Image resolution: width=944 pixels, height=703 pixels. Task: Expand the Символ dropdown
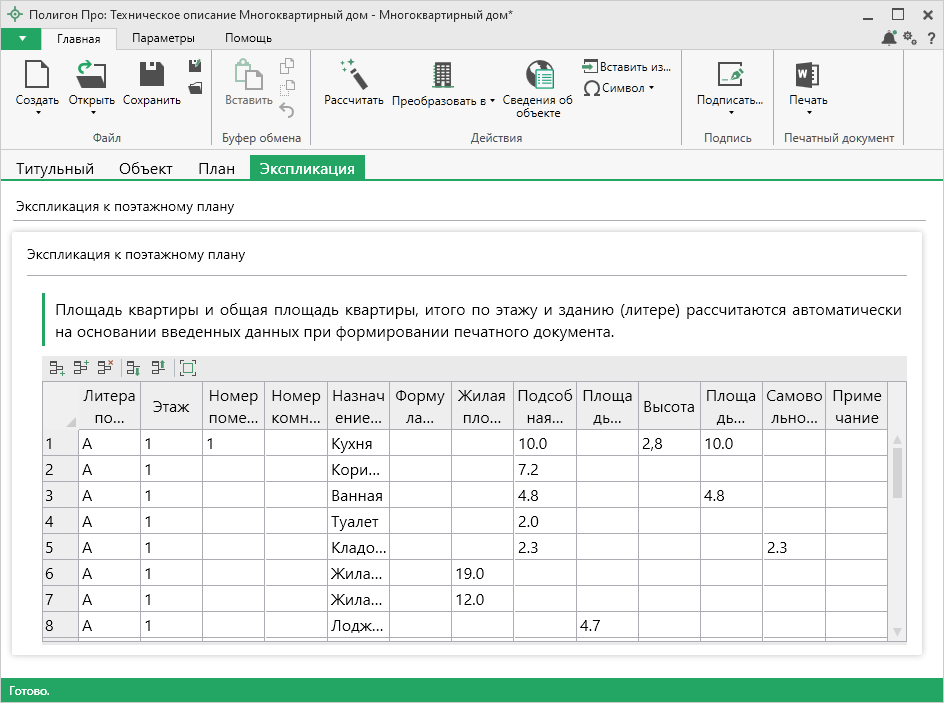(x=651, y=88)
